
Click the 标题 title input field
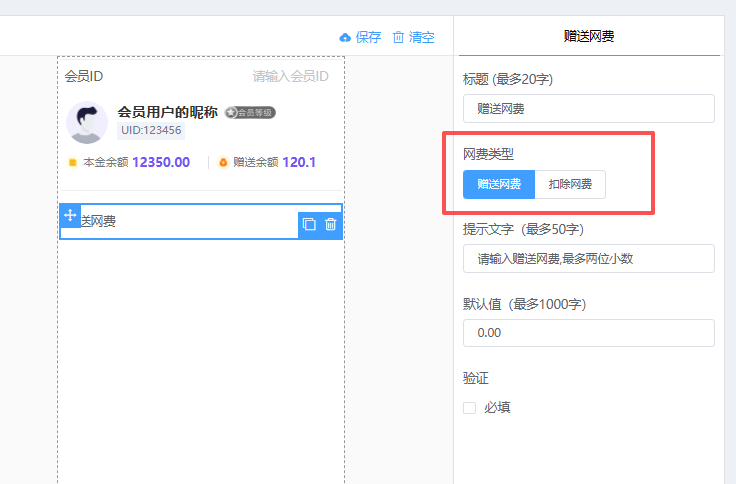(589, 108)
